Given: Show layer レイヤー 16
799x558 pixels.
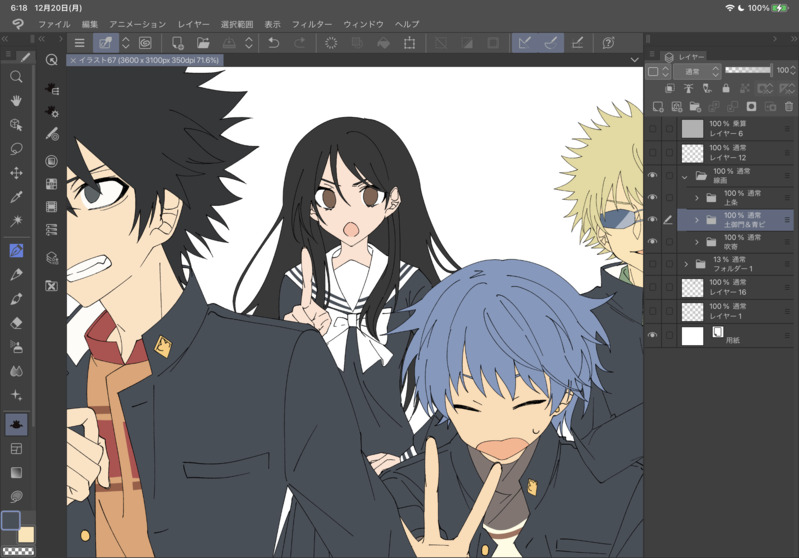Looking at the screenshot, I should (652, 287).
